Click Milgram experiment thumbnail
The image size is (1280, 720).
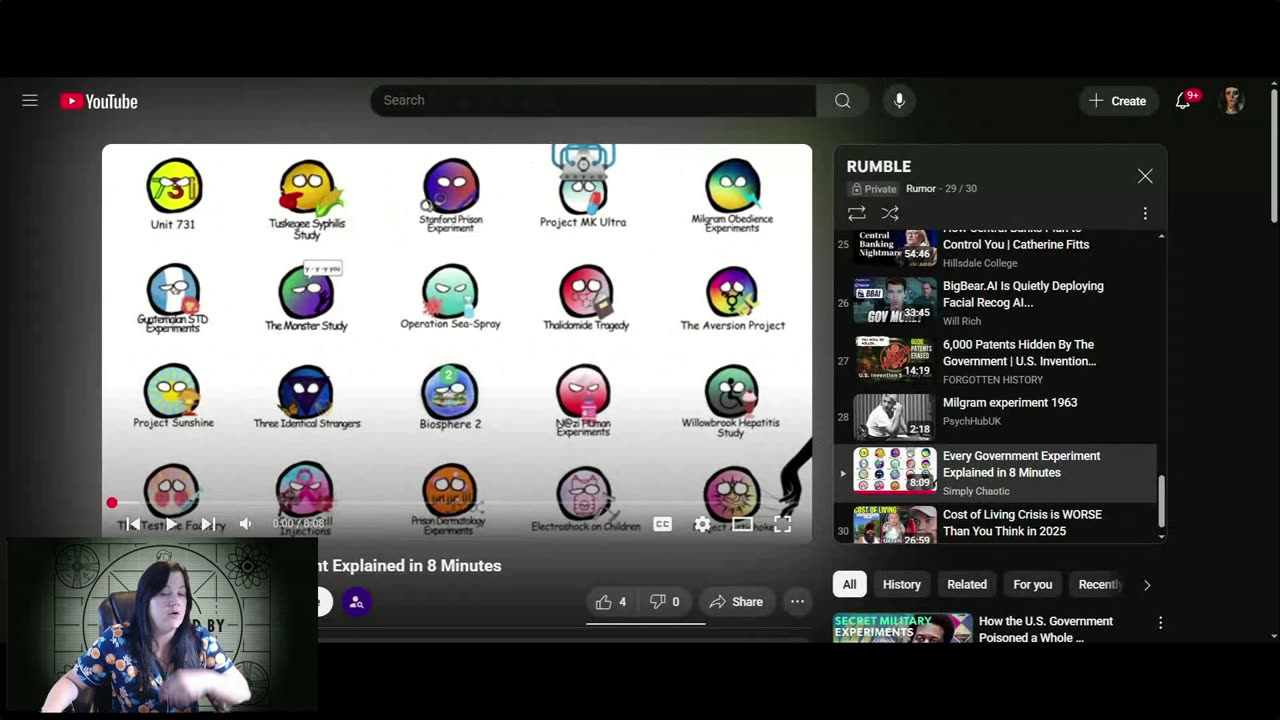(894, 416)
